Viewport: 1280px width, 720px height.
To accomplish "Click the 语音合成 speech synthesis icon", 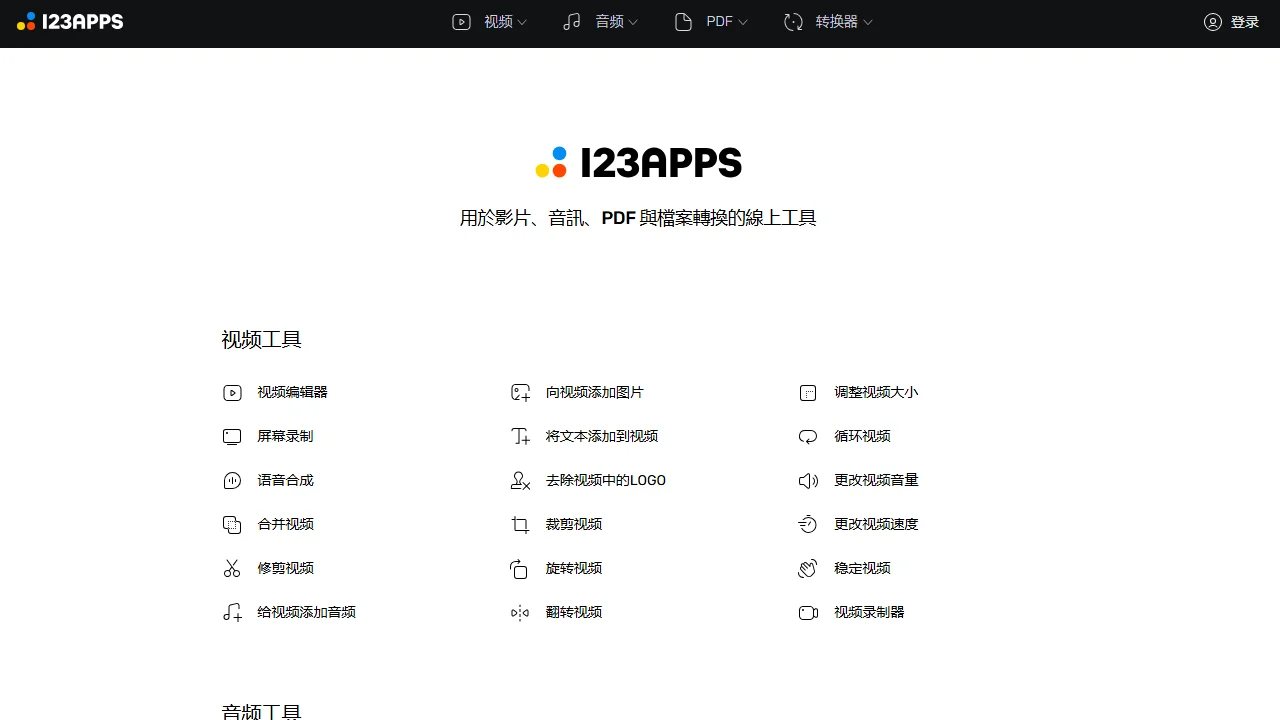I will [x=232, y=480].
